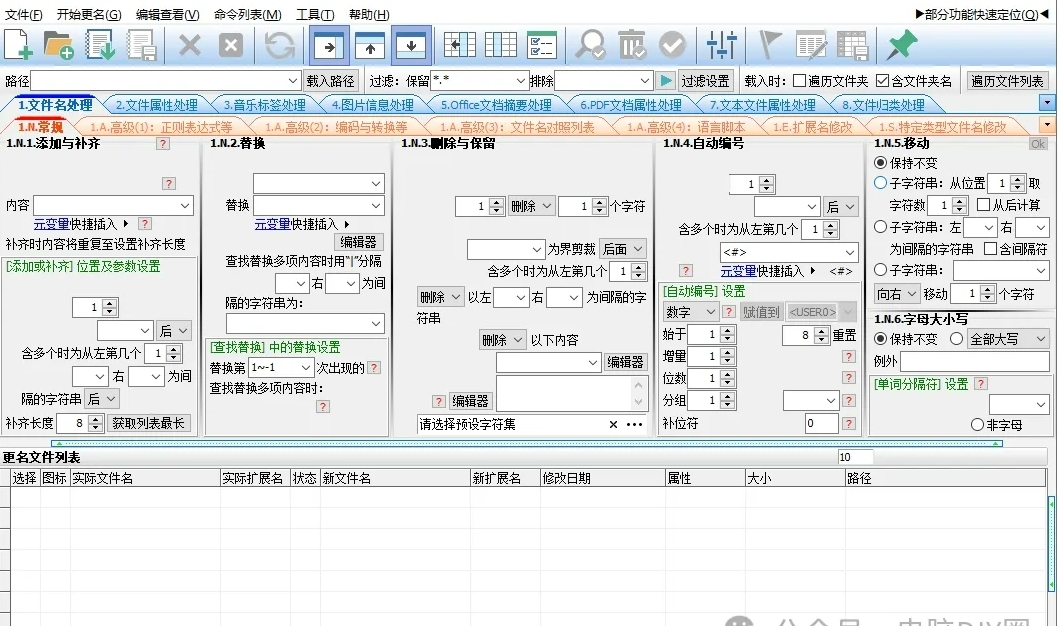Open the sliders settings icon

coord(722,45)
